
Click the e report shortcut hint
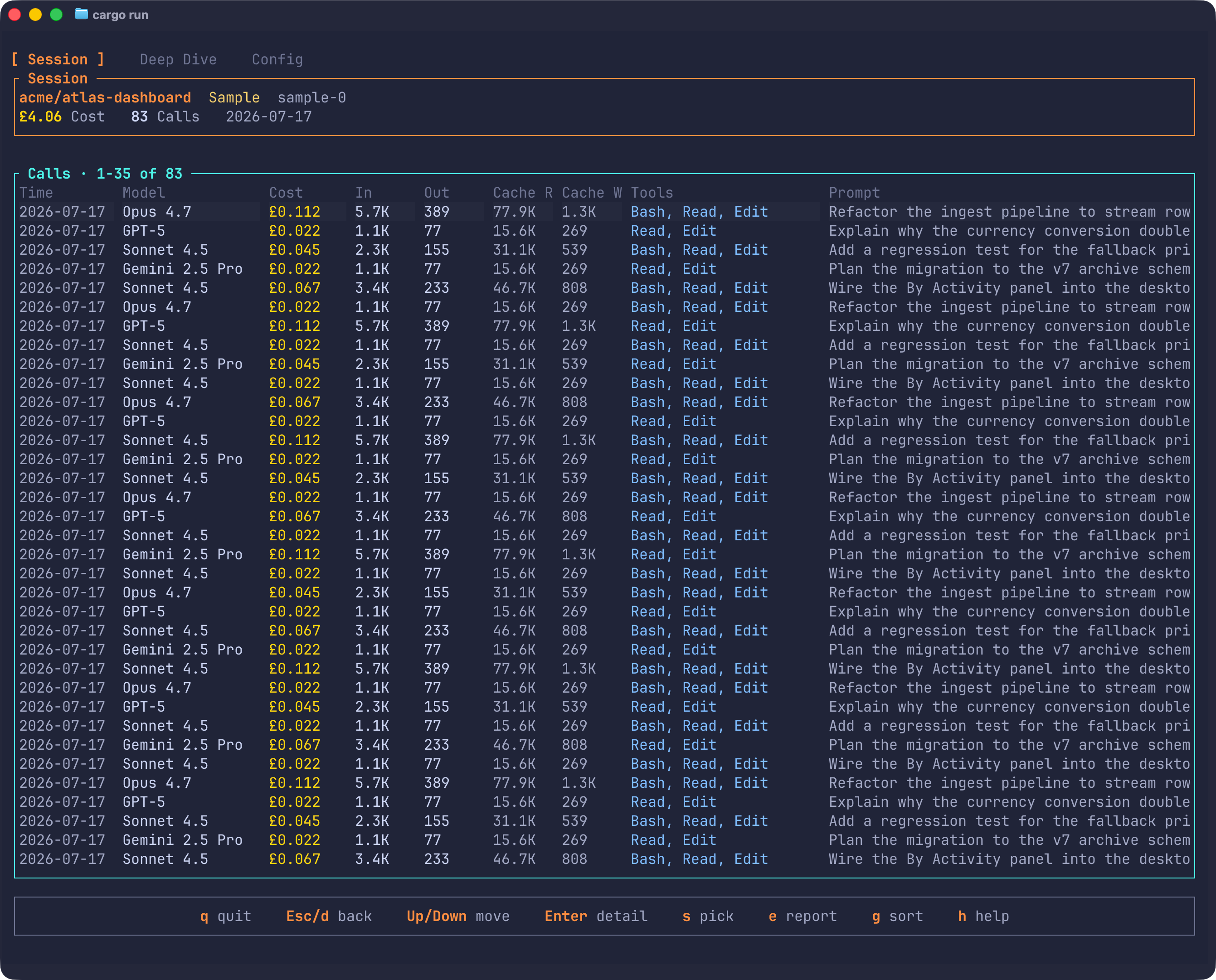pyautogui.click(x=803, y=916)
